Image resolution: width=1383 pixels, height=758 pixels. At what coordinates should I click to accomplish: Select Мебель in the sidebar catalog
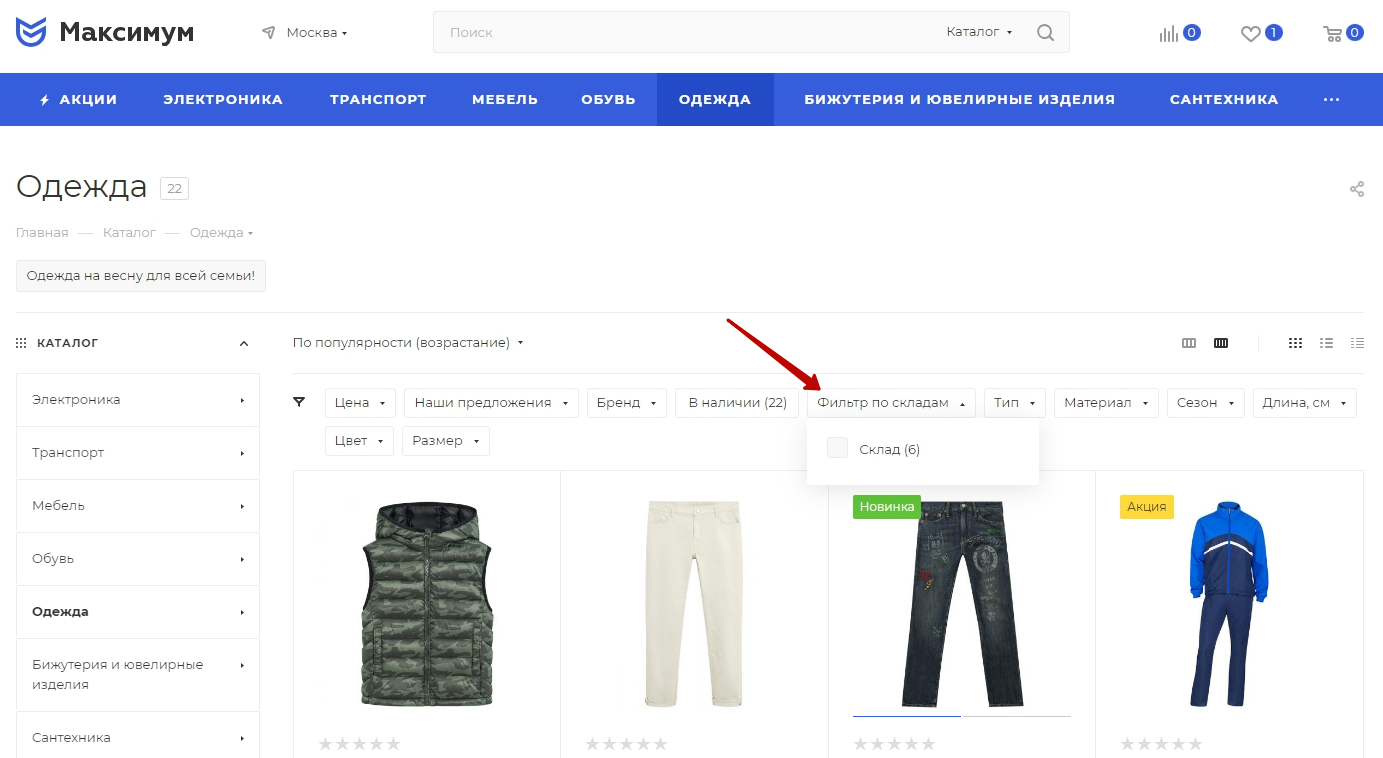pos(138,506)
